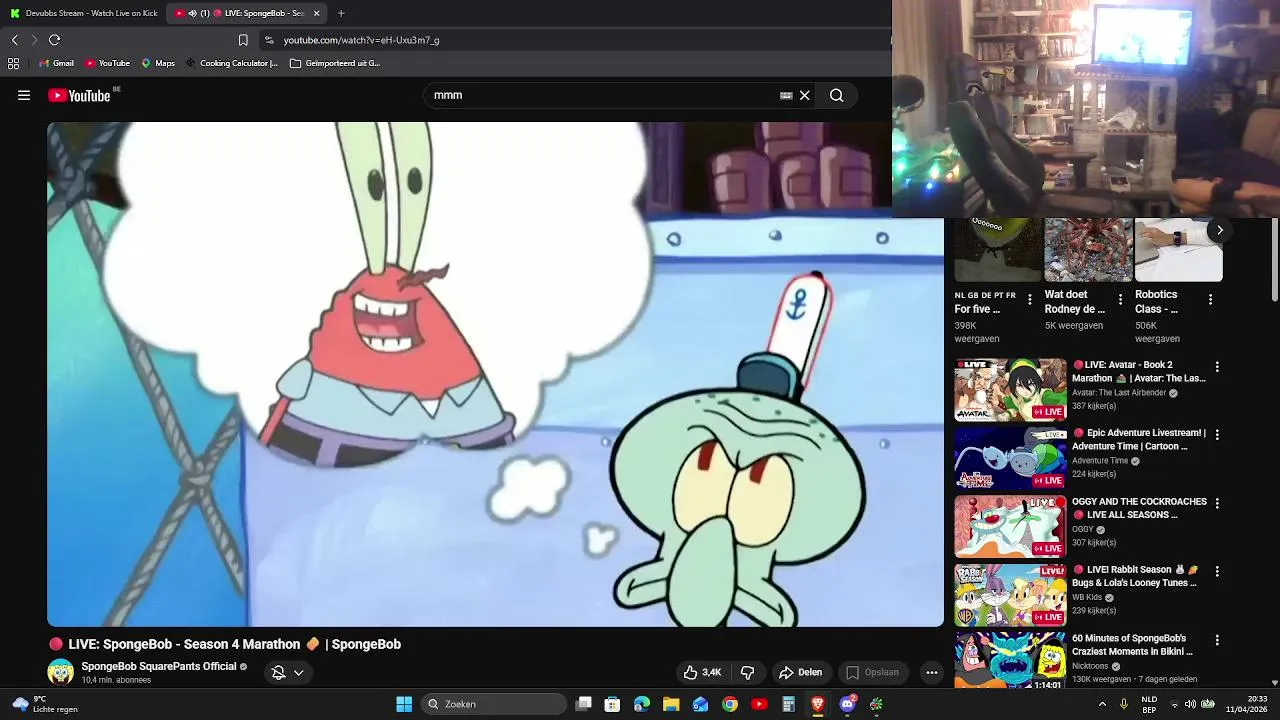This screenshot has width=1280, height=720.
Task: Open the YouTube bookmark
Action: point(107,63)
